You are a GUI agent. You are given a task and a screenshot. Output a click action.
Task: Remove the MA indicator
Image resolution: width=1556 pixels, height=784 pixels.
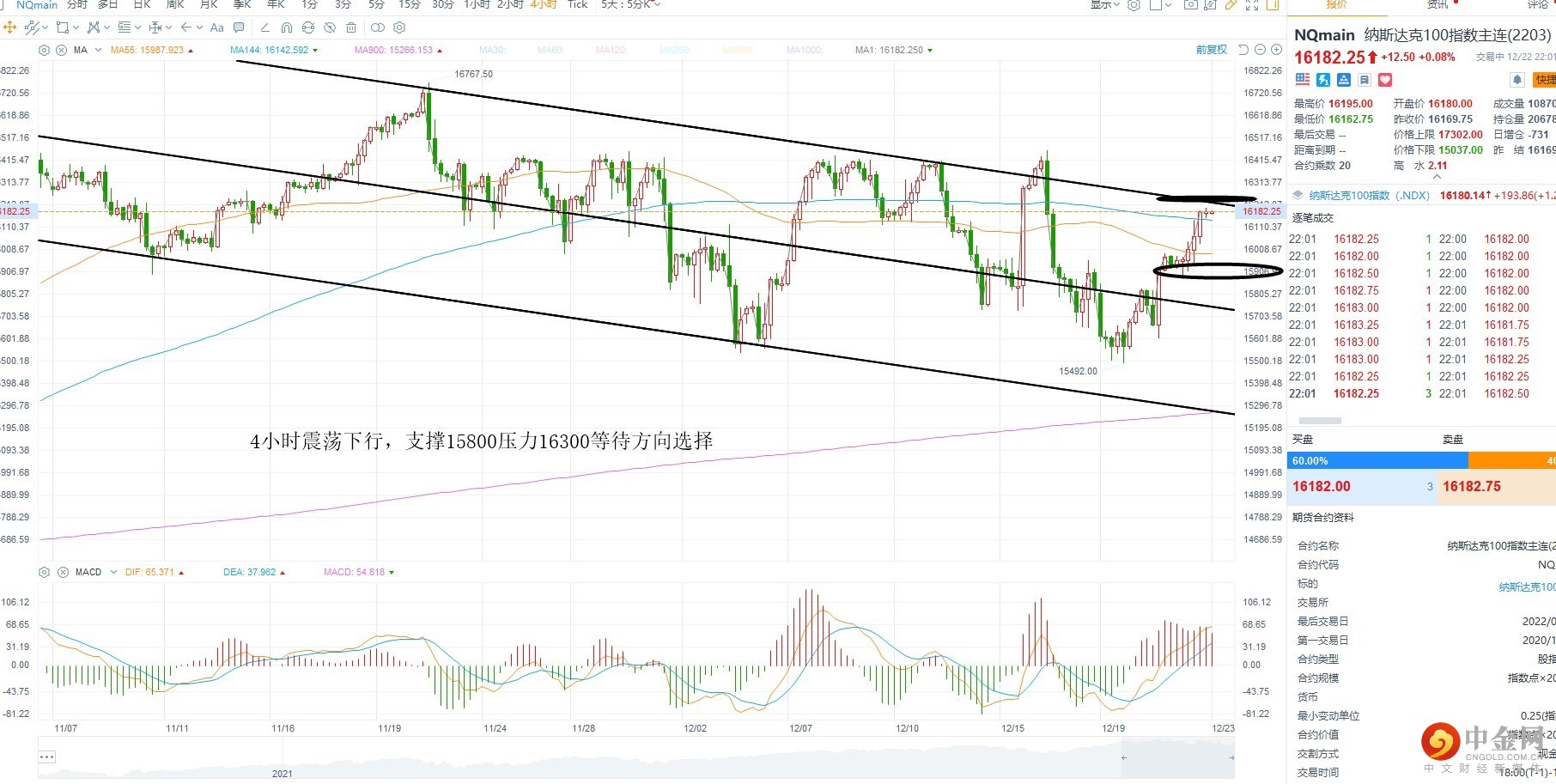62,50
